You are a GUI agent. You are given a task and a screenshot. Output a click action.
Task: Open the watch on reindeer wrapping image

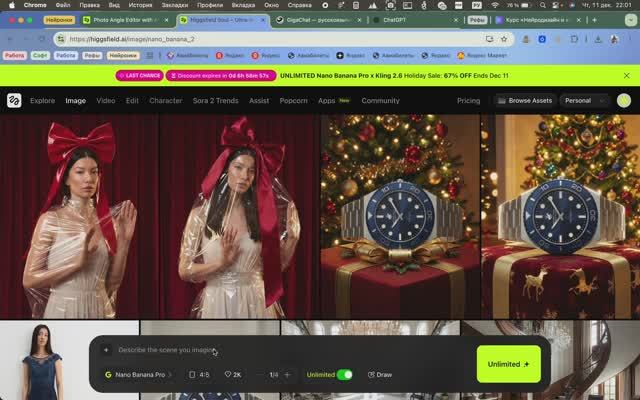pyautogui.click(x=561, y=216)
